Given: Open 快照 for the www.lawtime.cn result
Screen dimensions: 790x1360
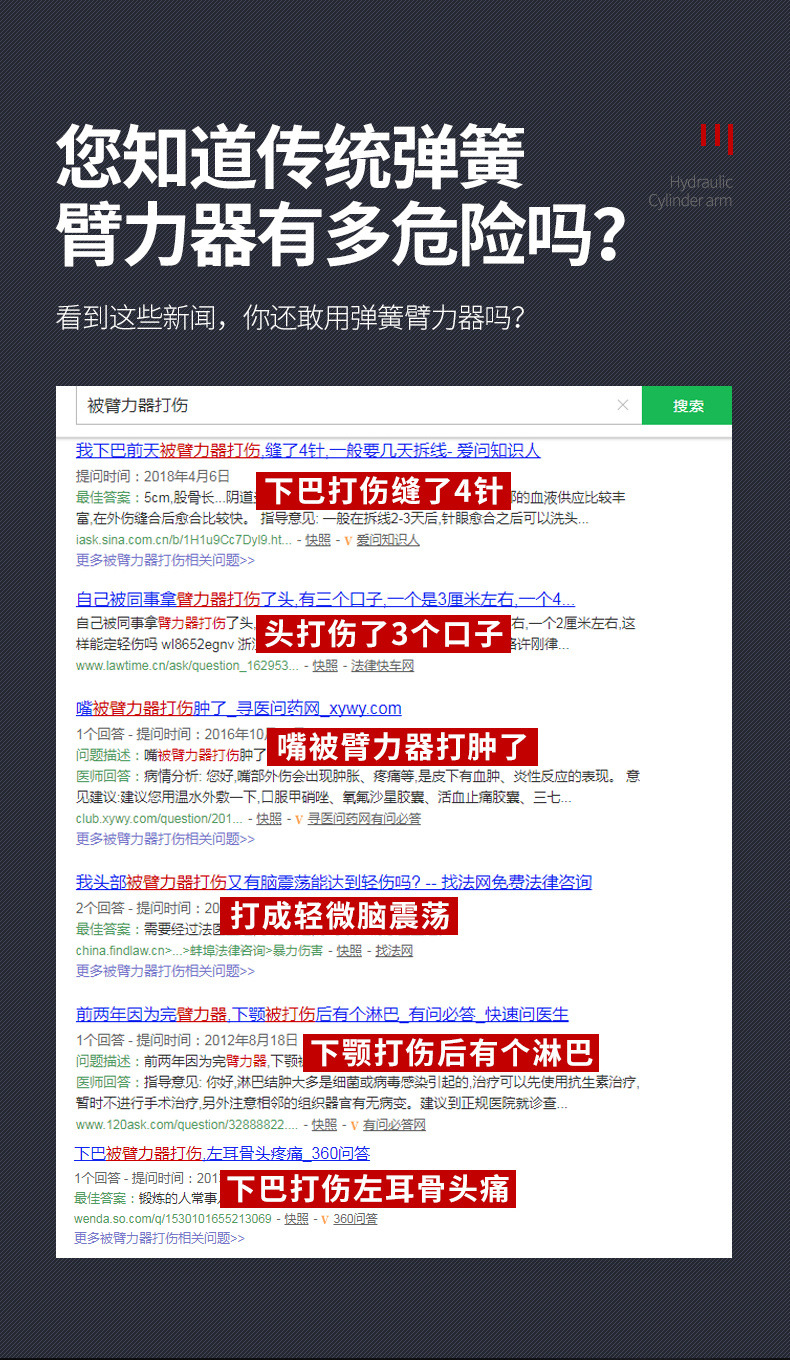Looking at the screenshot, I should 325,665.
